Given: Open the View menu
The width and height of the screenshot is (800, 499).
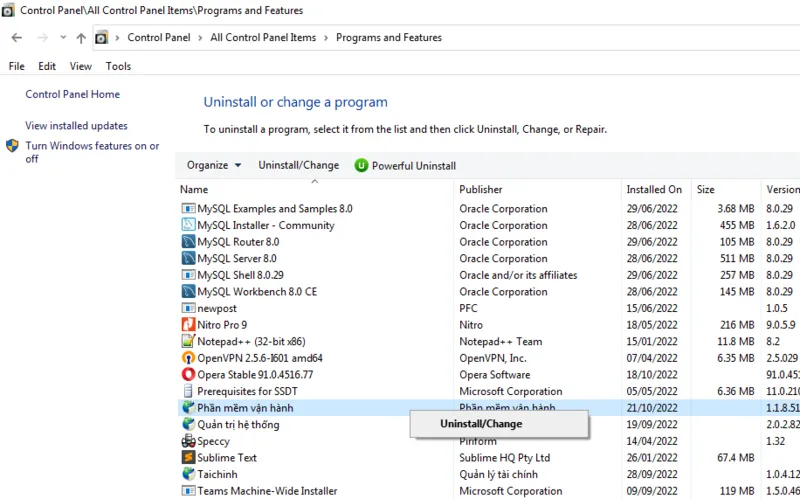Looking at the screenshot, I should (81, 66).
